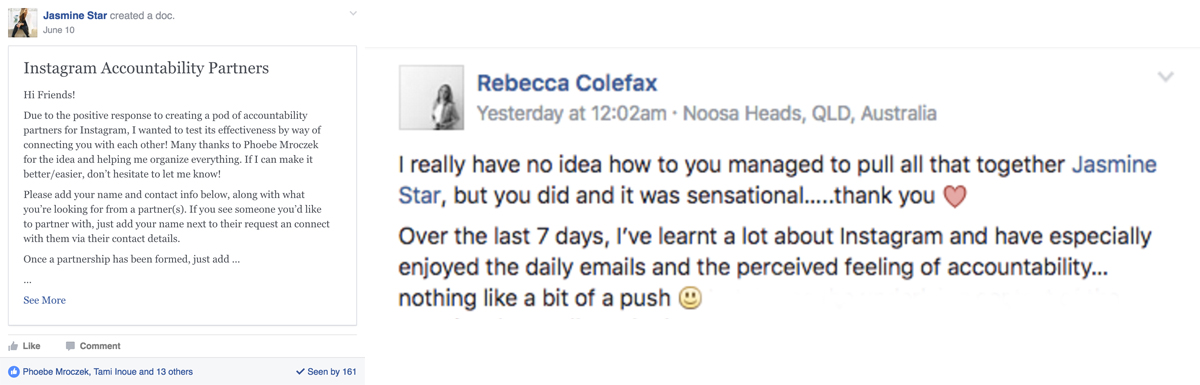This screenshot has width=1200, height=385.
Task: Click the Comment speech bubble icon
Action: tap(70, 346)
